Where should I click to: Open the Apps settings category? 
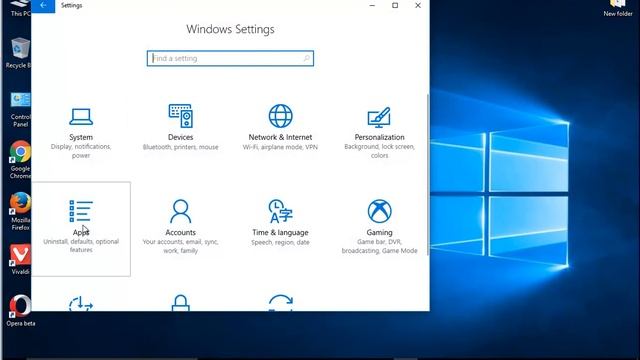click(x=81, y=229)
